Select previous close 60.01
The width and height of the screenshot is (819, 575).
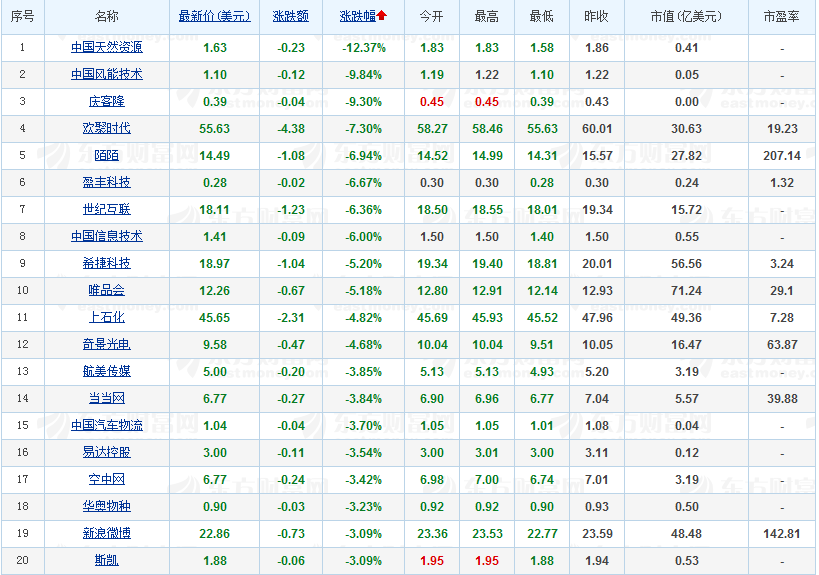597,129
